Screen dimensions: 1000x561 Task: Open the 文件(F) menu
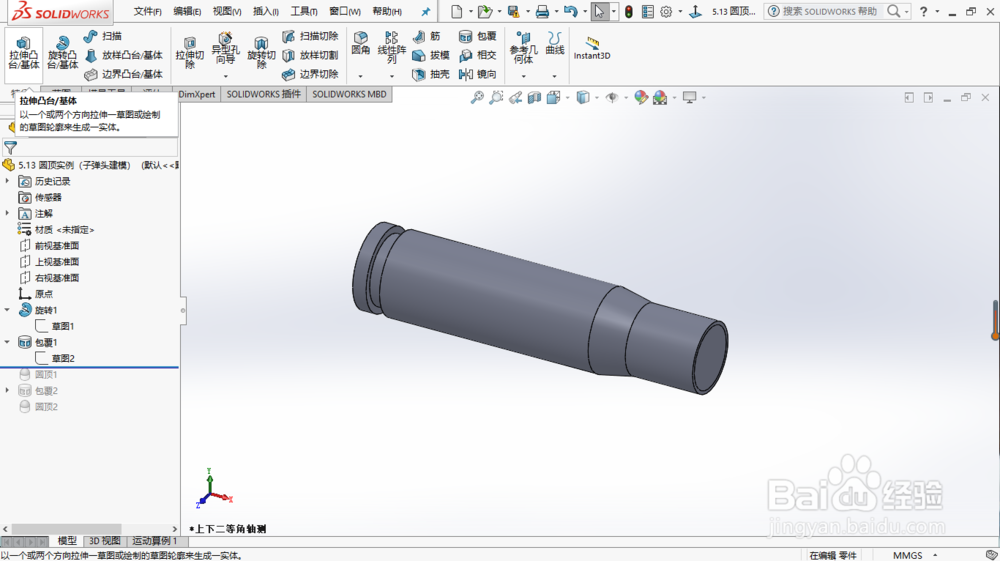pos(147,11)
